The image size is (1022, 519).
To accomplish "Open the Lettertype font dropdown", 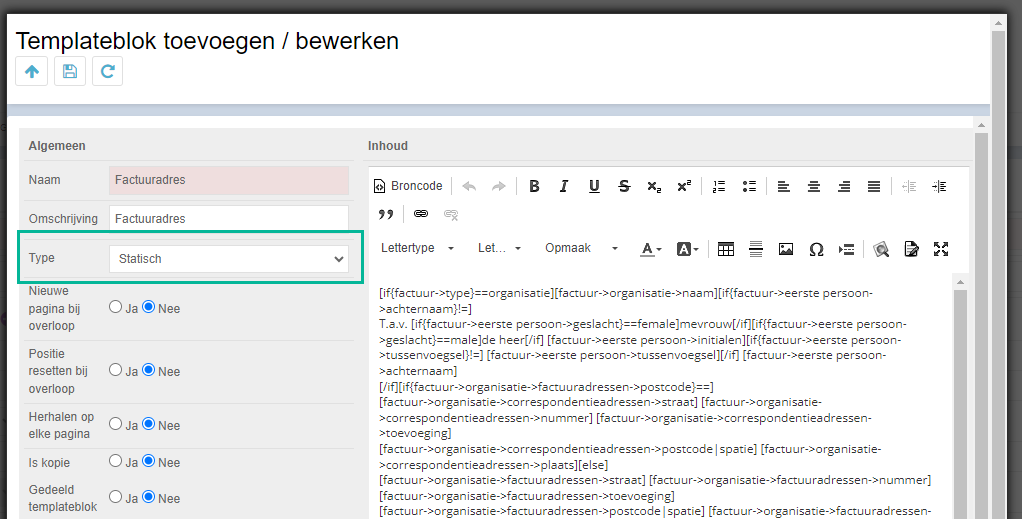I will pos(418,248).
